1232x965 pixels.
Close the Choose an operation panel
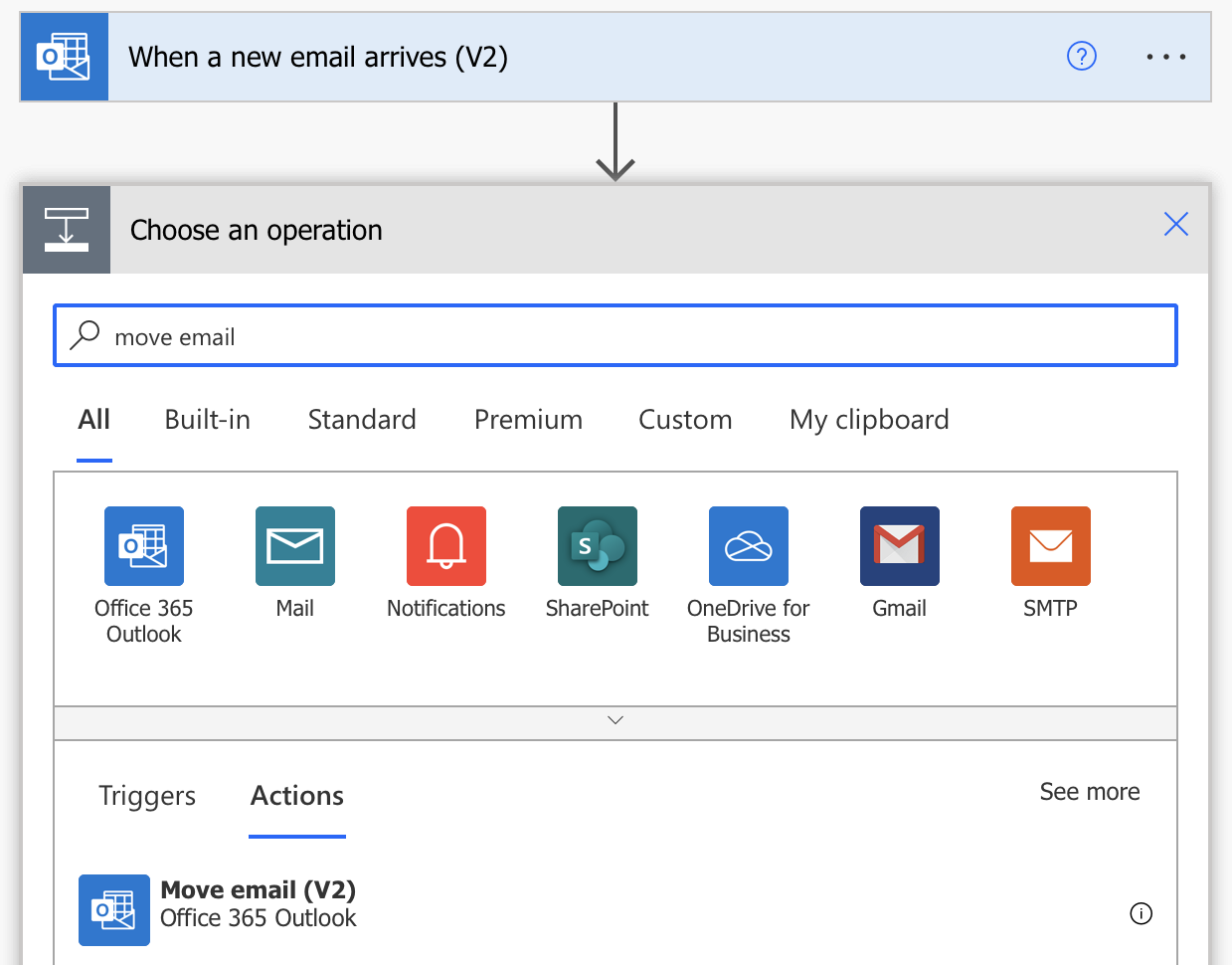1175,224
